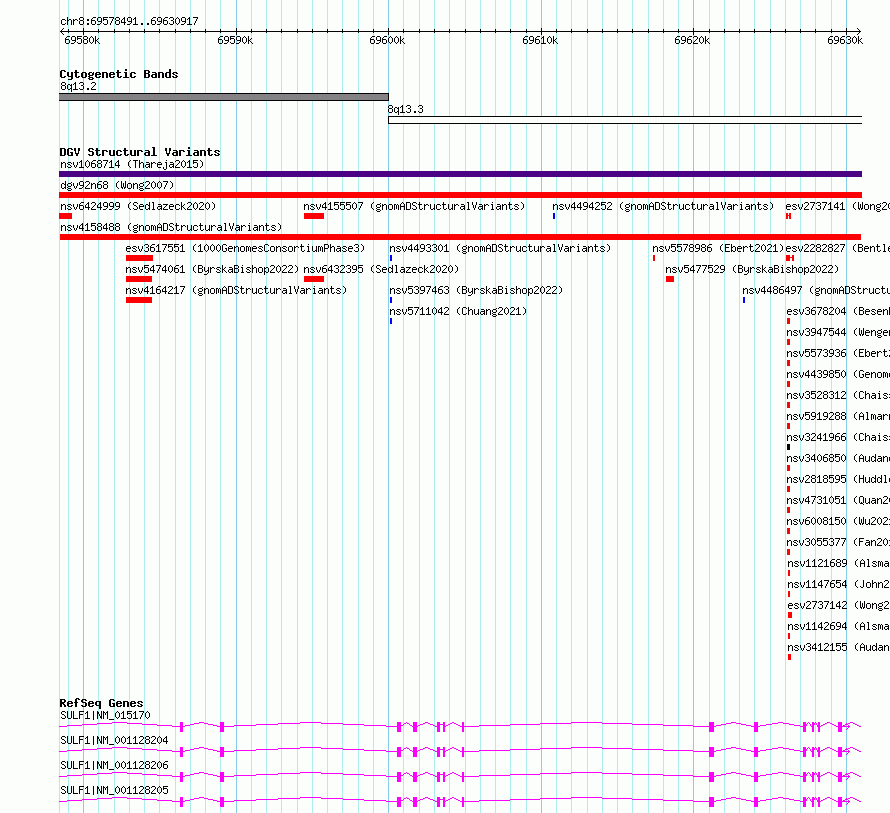Click the nsv1142694 variant label
This screenshot has height=813, width=890.
click(838, 626)
